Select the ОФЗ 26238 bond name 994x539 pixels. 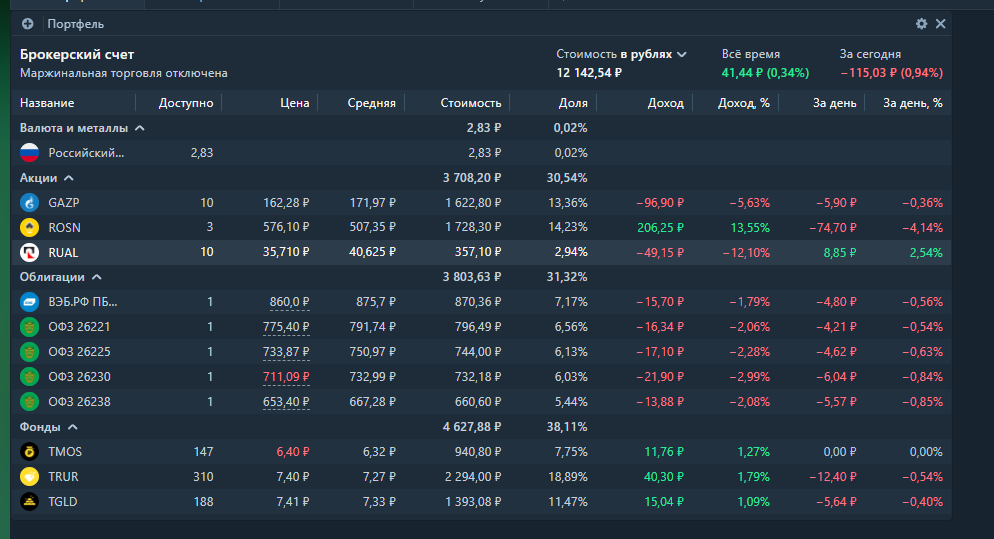[x=79, y=401]
